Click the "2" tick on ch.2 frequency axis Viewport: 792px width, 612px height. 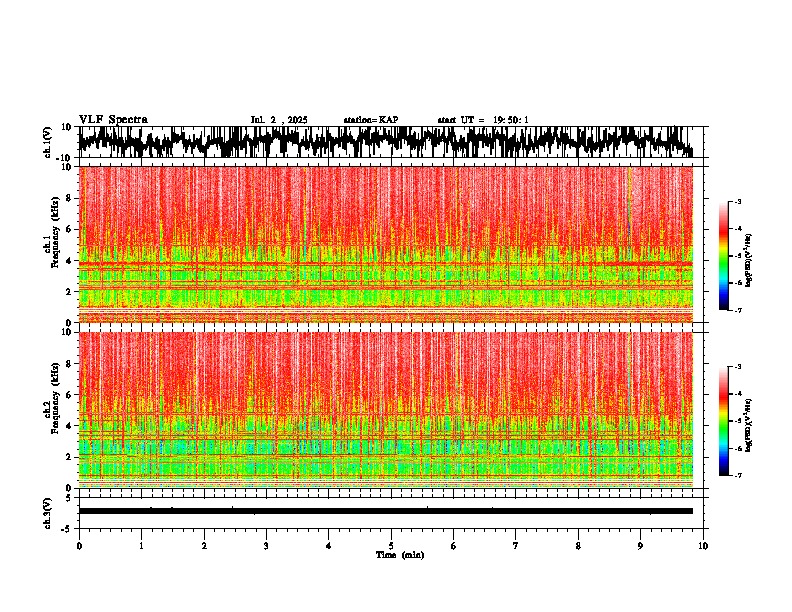[x=70, y=457]
